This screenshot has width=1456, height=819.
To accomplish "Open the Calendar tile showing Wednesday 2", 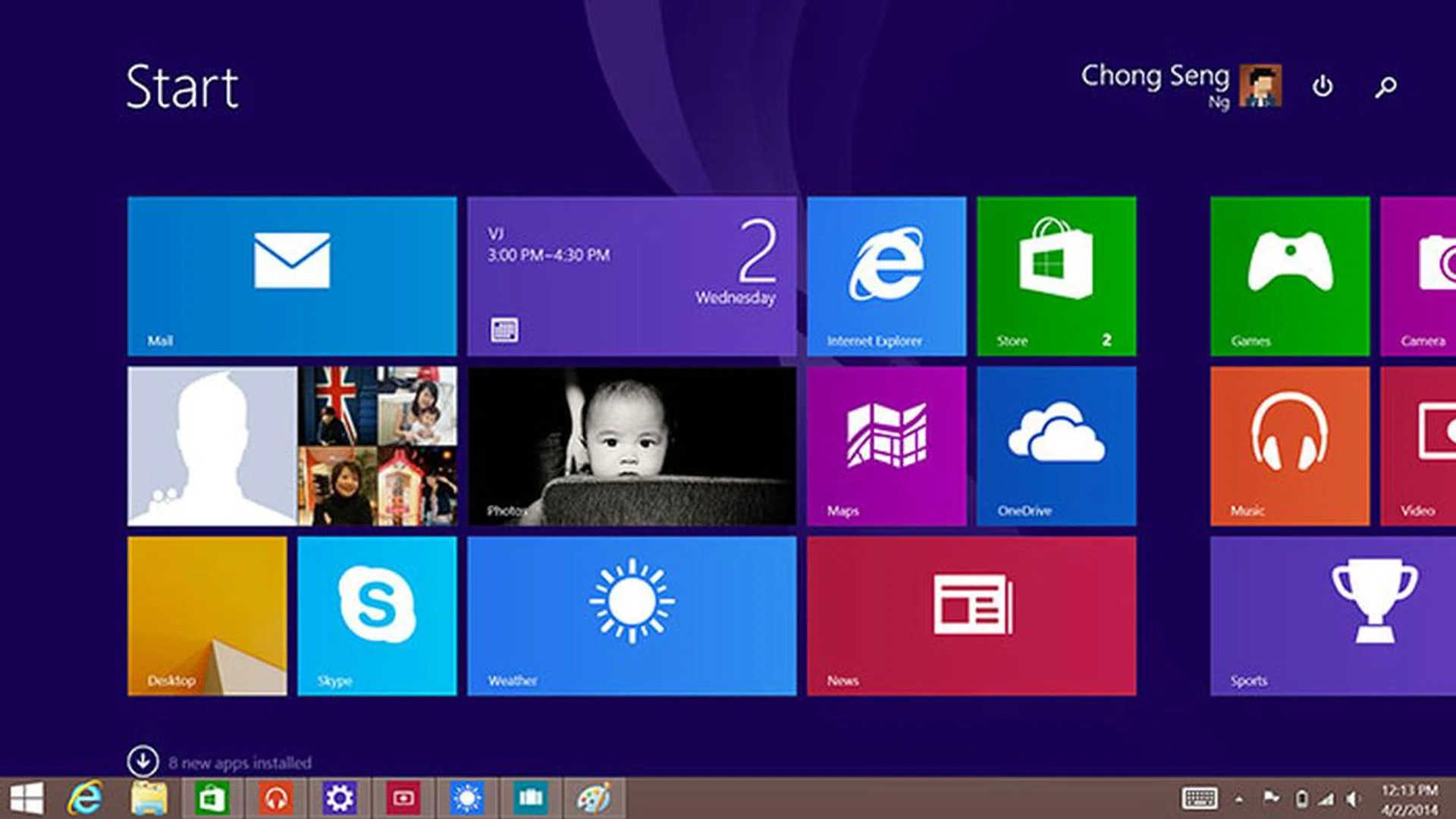I will 632,277.
